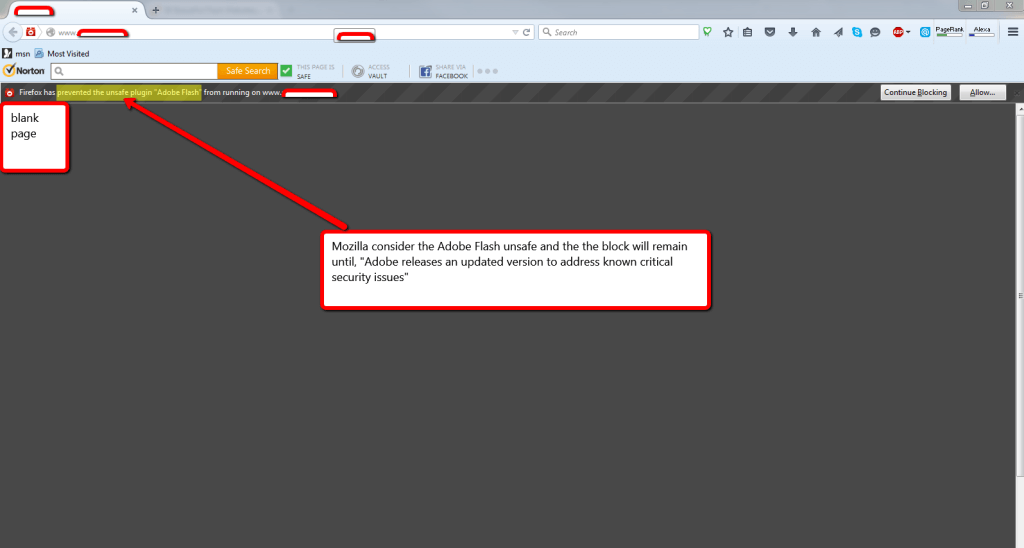The image size is (1024, 548).
Task: Bookmark this page with the star icon
Action: click(x=728, y=32)
